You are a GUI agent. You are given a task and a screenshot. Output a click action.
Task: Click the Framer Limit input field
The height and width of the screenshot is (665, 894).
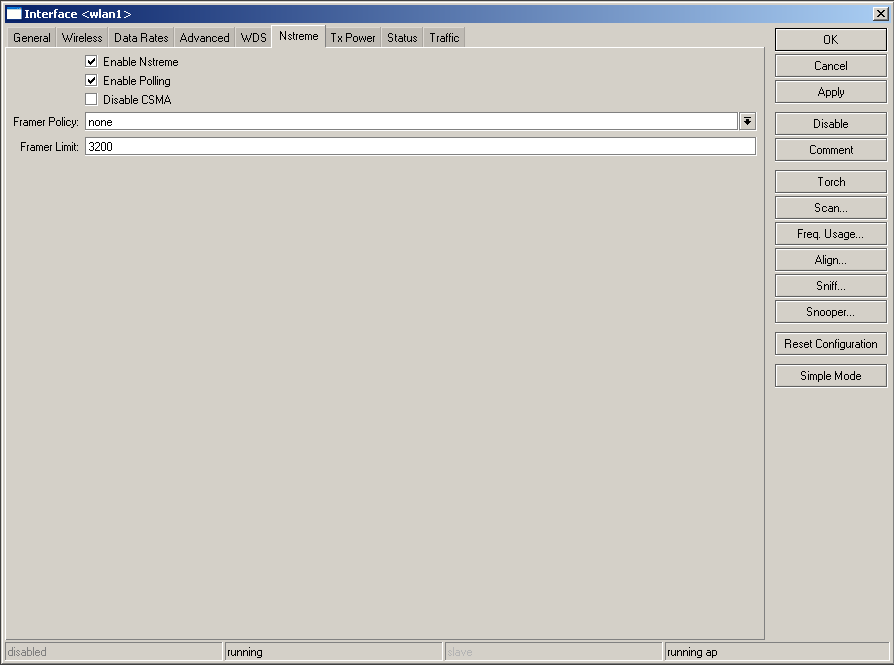tap(420, 147)
